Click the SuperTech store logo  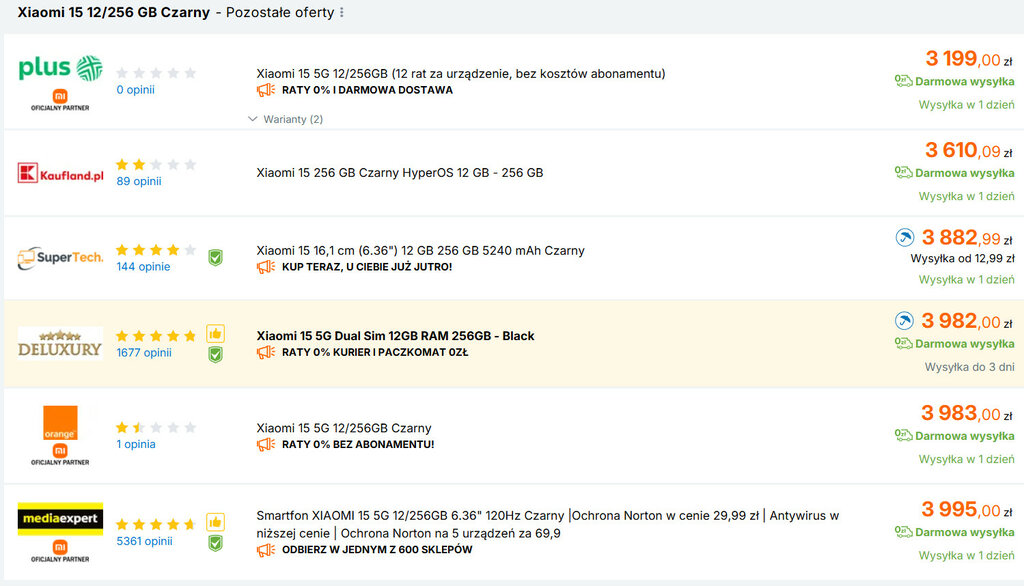point(60,258)
